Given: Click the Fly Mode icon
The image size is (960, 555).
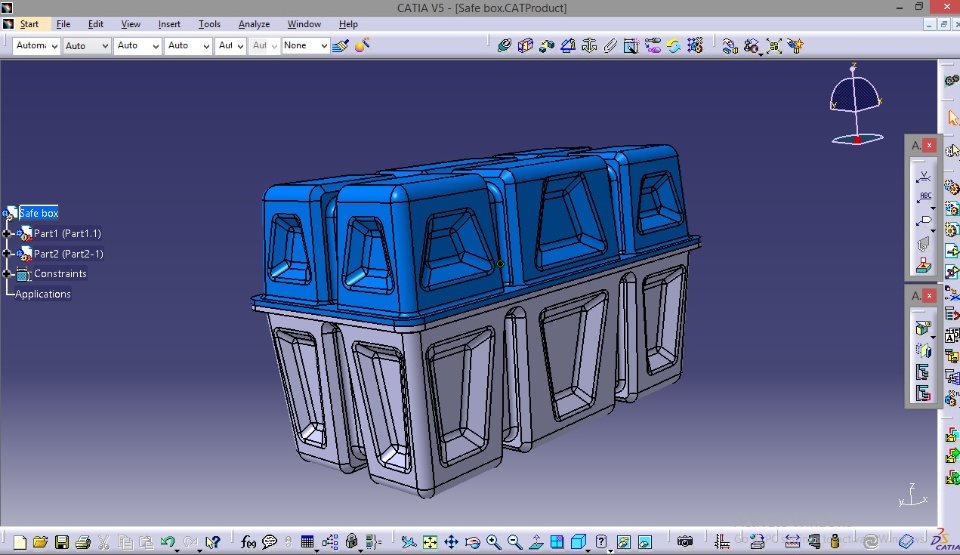Looking at the screenshot, I should (x=408, y=542).
